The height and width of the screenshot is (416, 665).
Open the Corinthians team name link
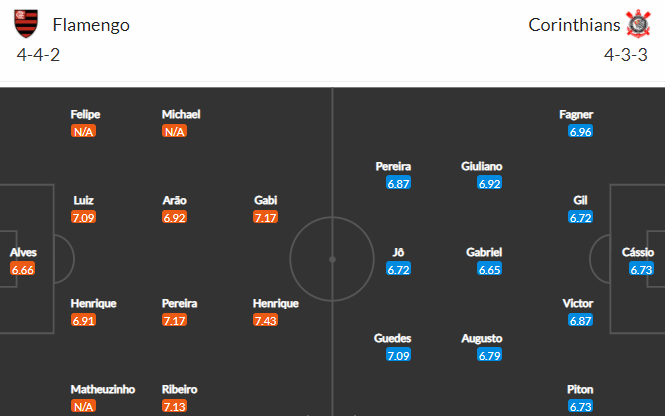[574, 25]
